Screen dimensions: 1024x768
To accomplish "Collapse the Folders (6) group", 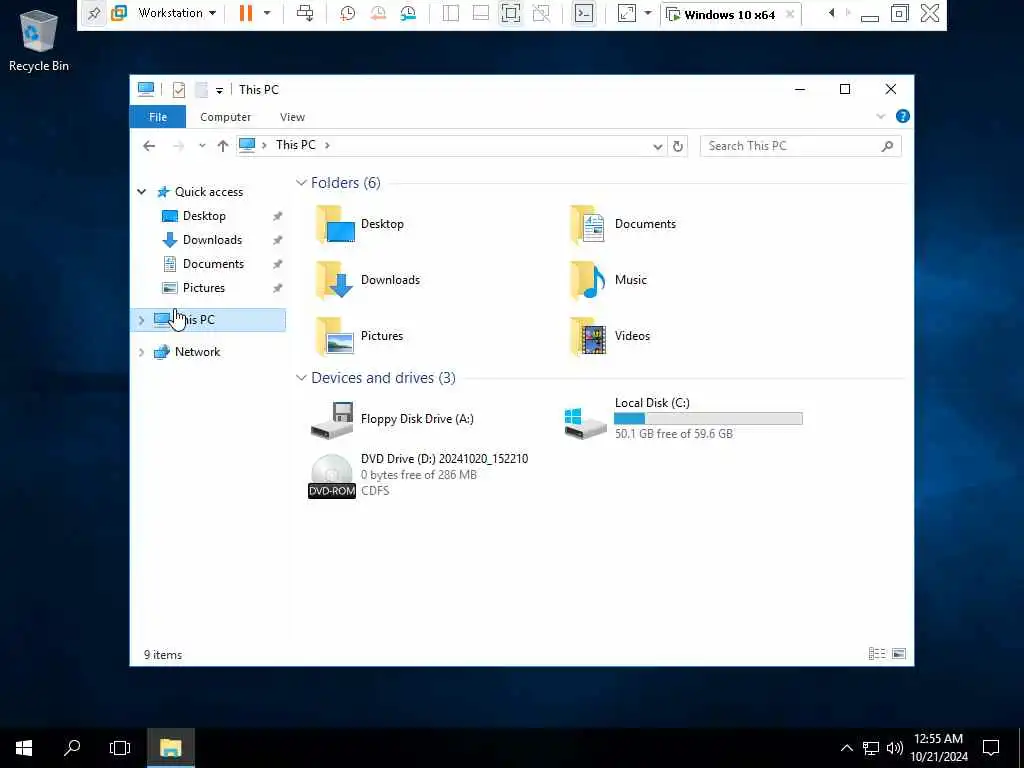I will (301, 183).
